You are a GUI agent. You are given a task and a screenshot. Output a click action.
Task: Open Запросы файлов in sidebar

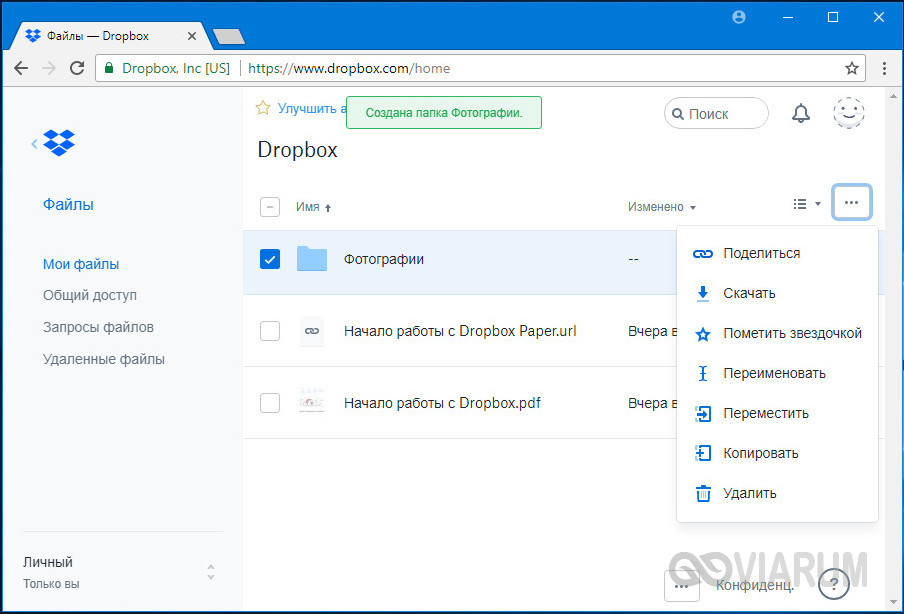pyautogui.click(x=98, y=327)
